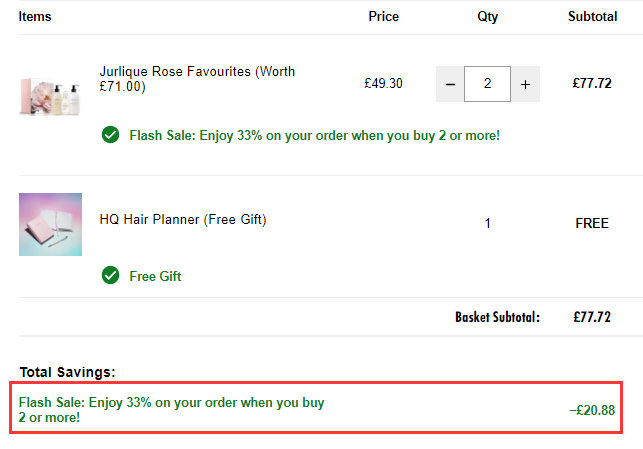Open HQ Hair Planner (Free Gift) title link
This screenshot has width=643, height=449.
183,219
